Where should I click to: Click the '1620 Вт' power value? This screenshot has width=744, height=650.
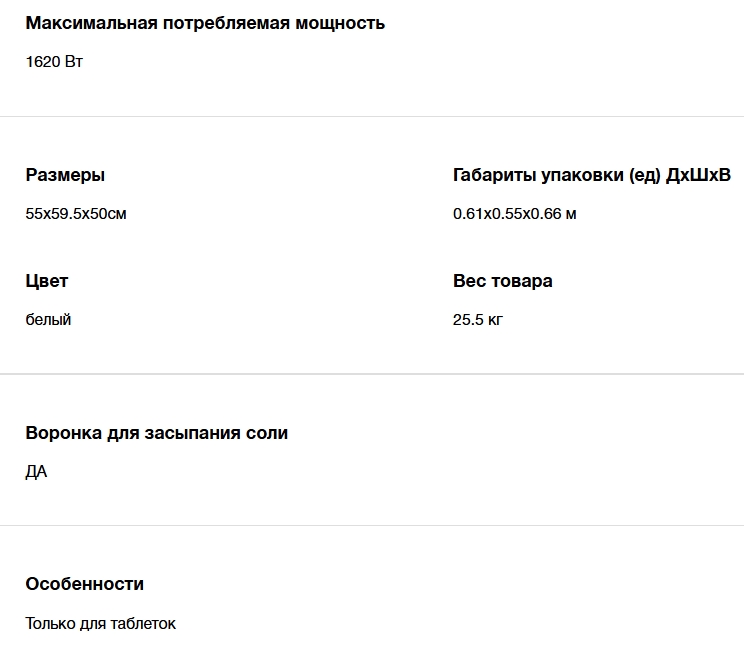54,61
